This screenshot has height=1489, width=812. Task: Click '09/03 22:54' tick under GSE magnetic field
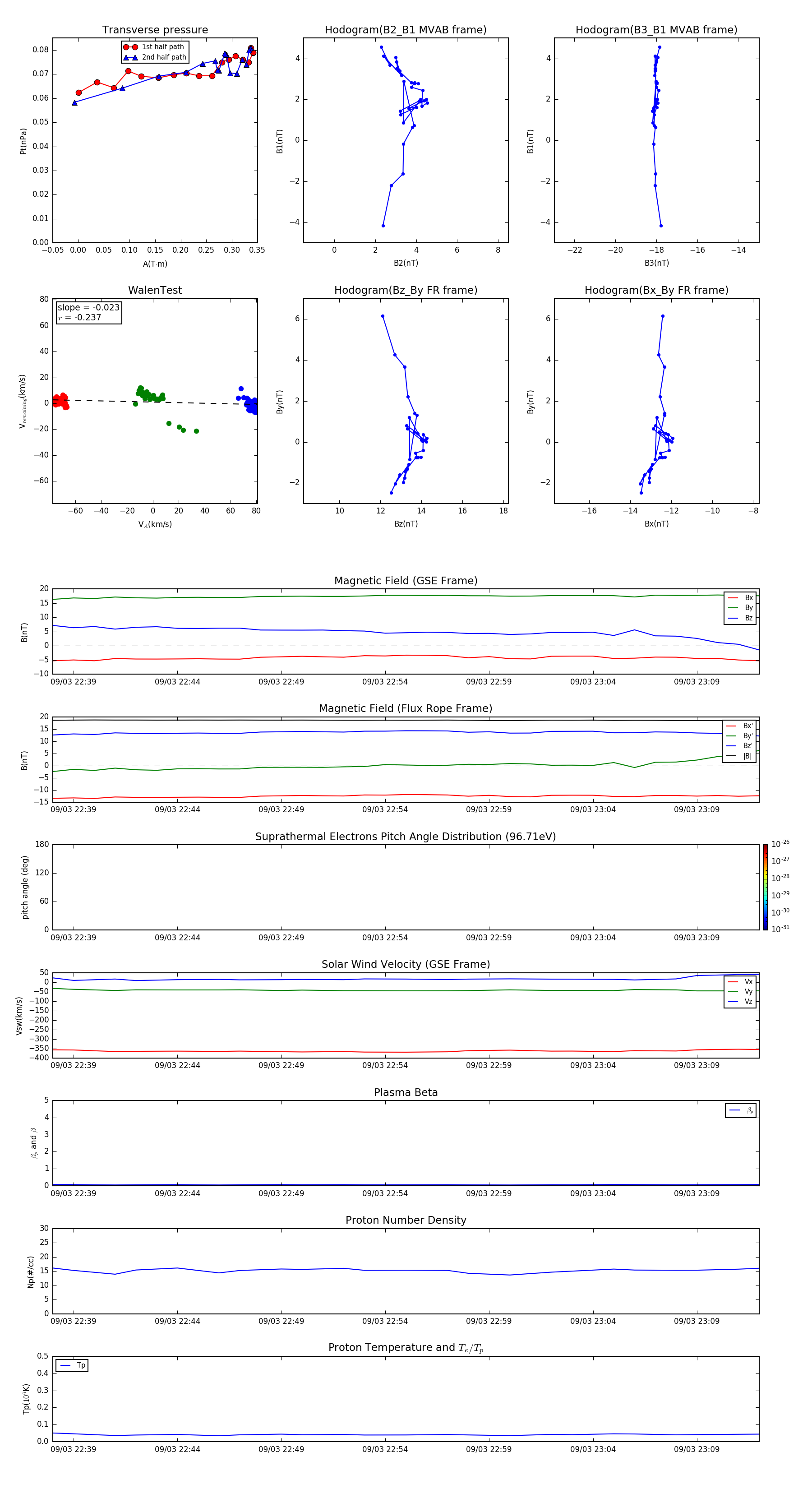tap(385, 682)
